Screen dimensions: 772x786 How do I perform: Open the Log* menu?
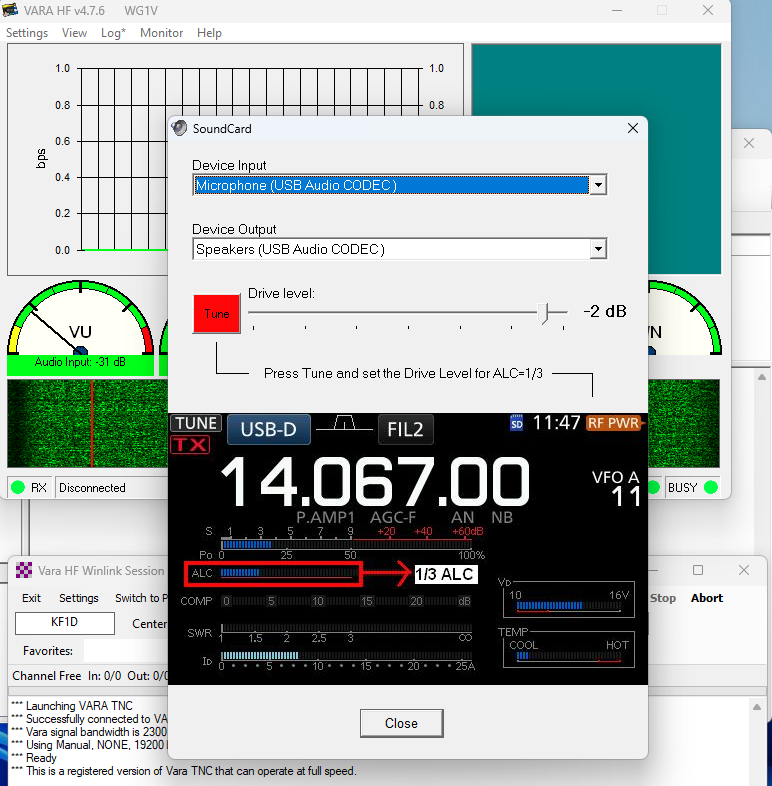[x=113, y=33]
